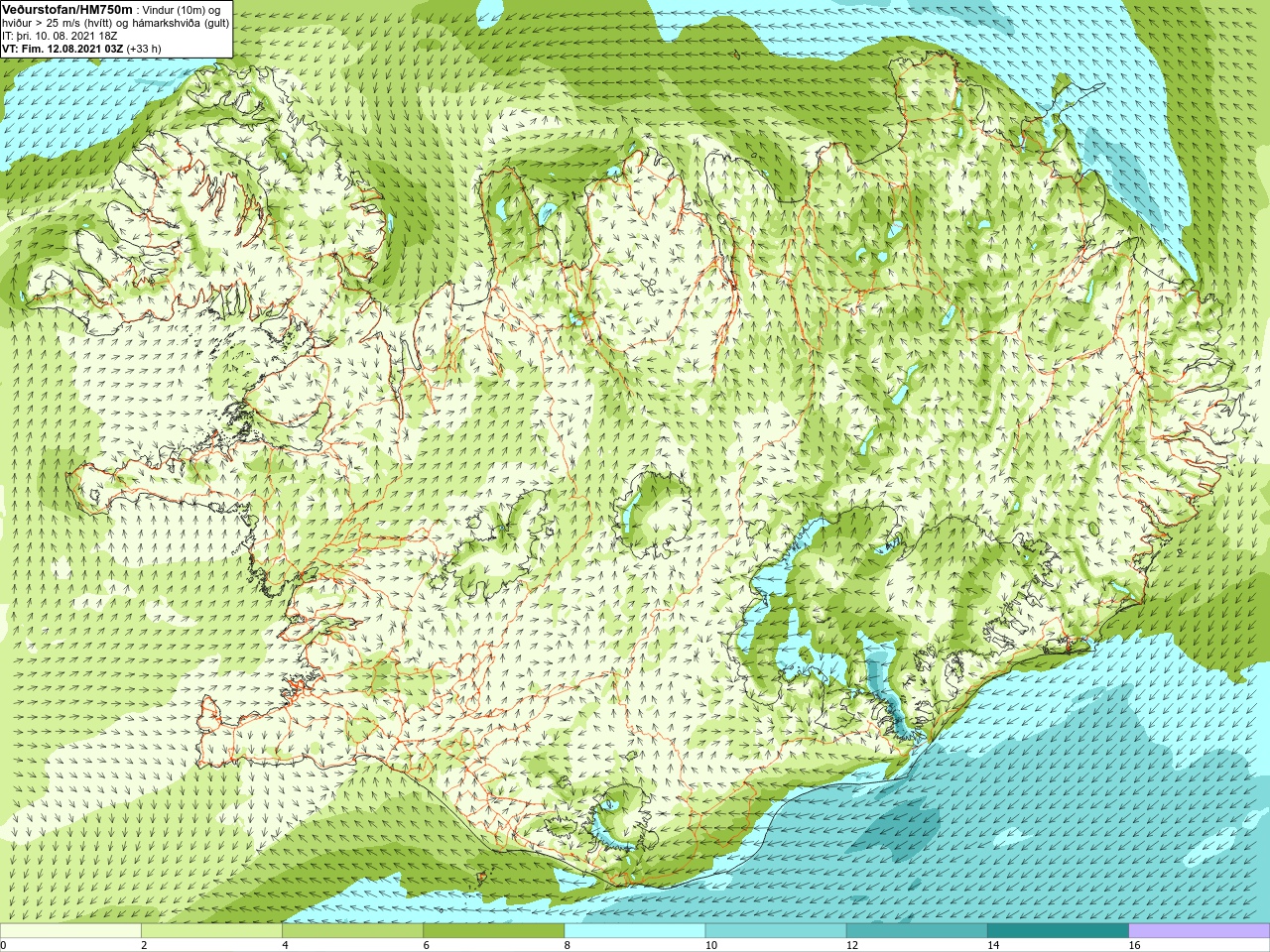
Task: Click the 10–12 m/s turquoise legend swatch
Action: (x=776, y=930)
